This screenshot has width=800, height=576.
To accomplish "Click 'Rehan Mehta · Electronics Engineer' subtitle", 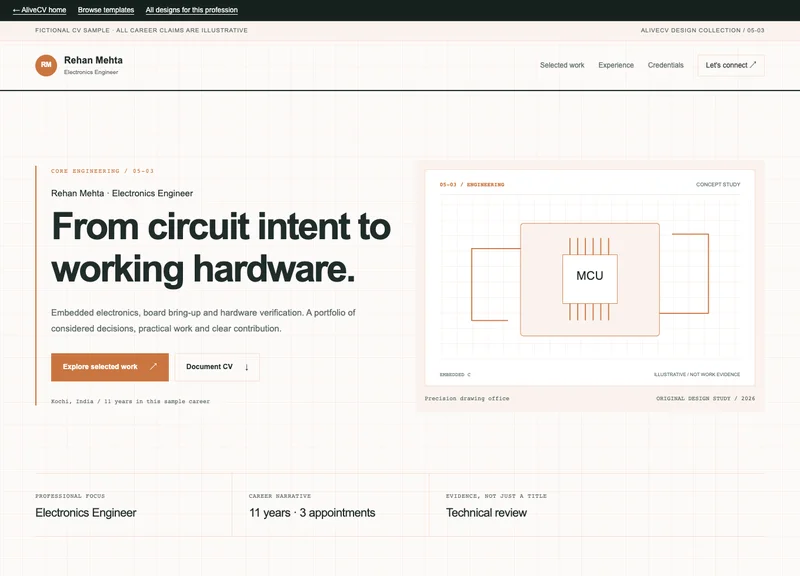I will tap(122, 193).
